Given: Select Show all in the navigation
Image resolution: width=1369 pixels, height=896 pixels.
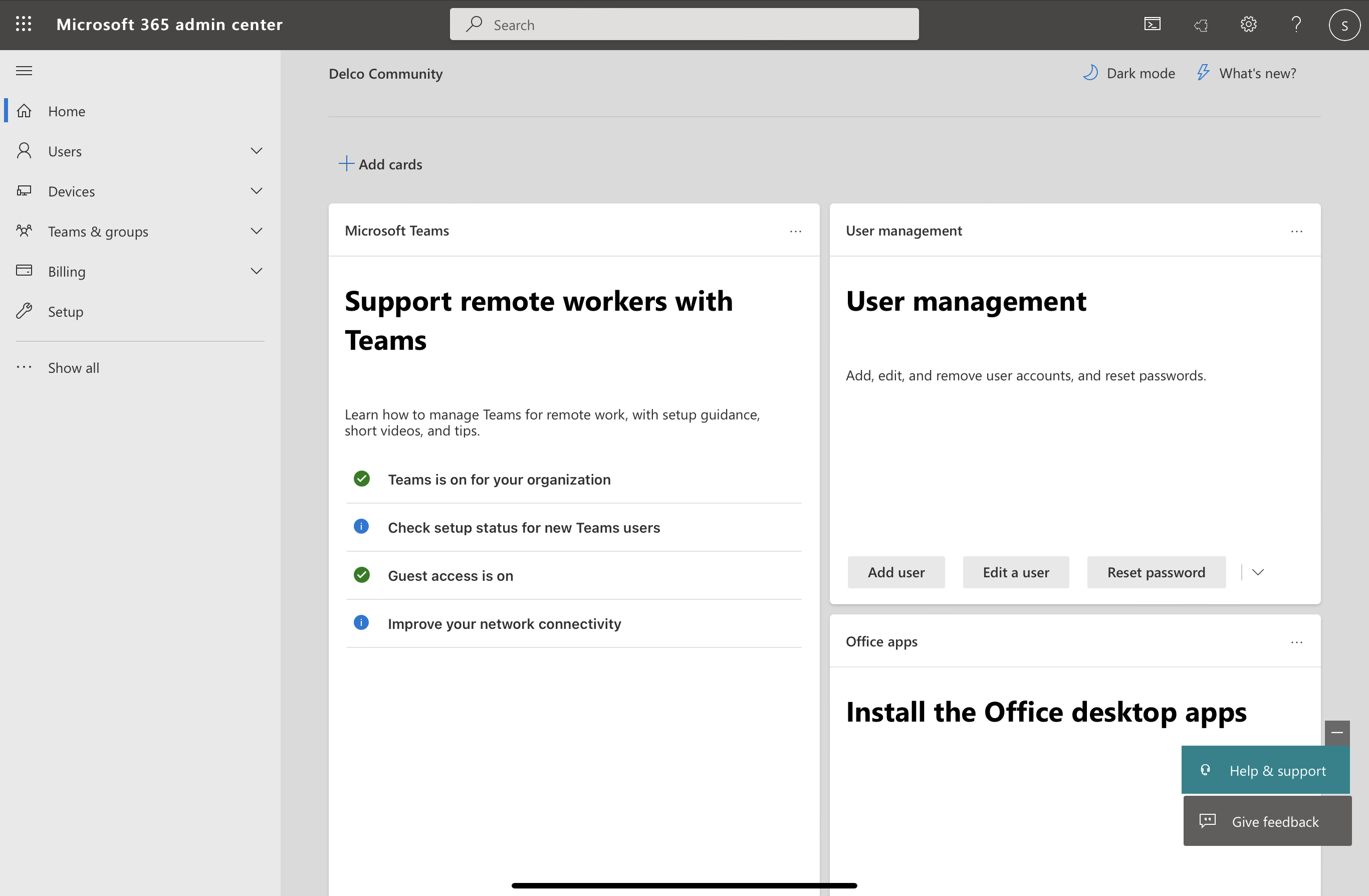Looking at the screenshot, I should pos(140,367).
